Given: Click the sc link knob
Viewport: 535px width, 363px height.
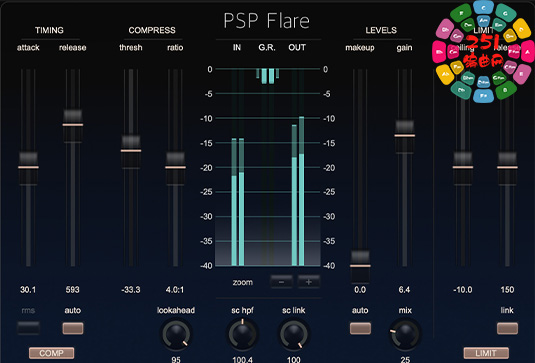Looking at the screenshot, I should (x=294, y=335).
